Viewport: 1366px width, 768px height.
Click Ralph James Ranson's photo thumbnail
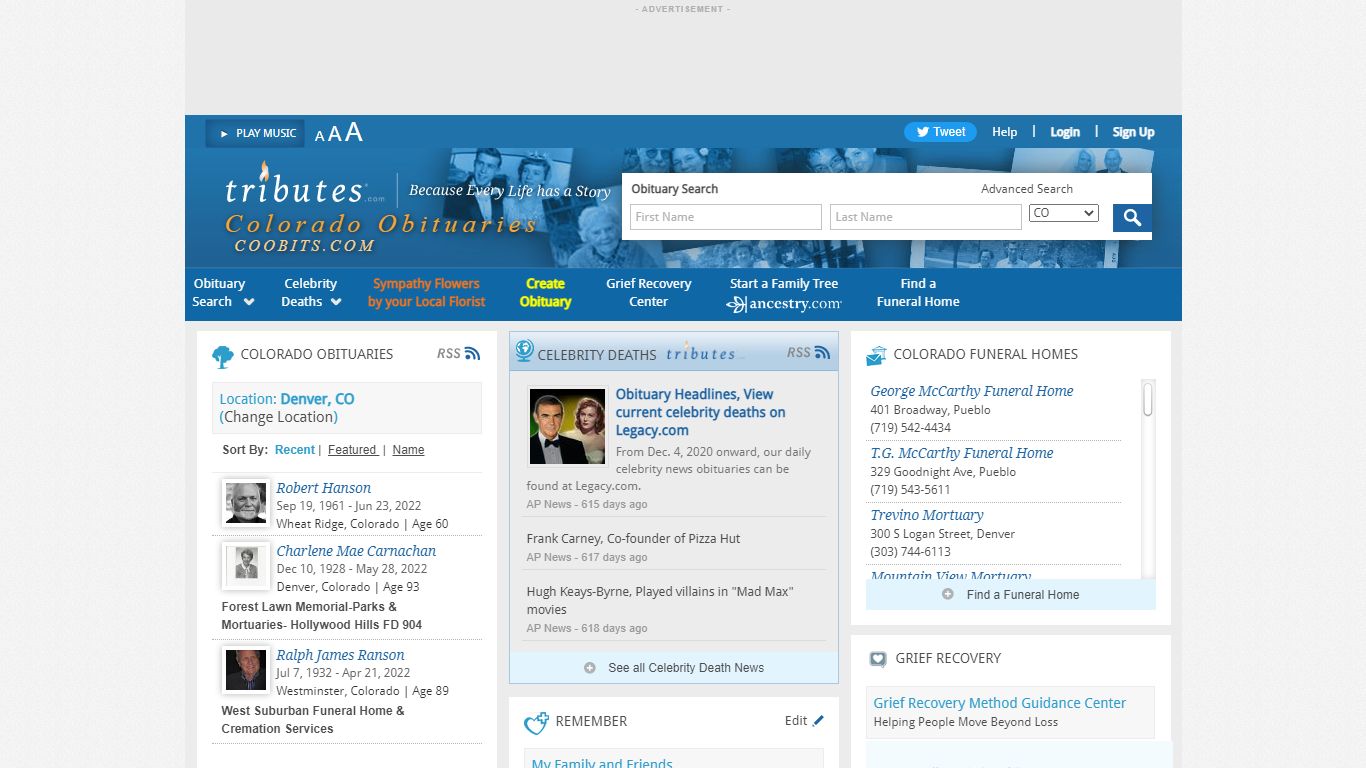click(246, 670)
